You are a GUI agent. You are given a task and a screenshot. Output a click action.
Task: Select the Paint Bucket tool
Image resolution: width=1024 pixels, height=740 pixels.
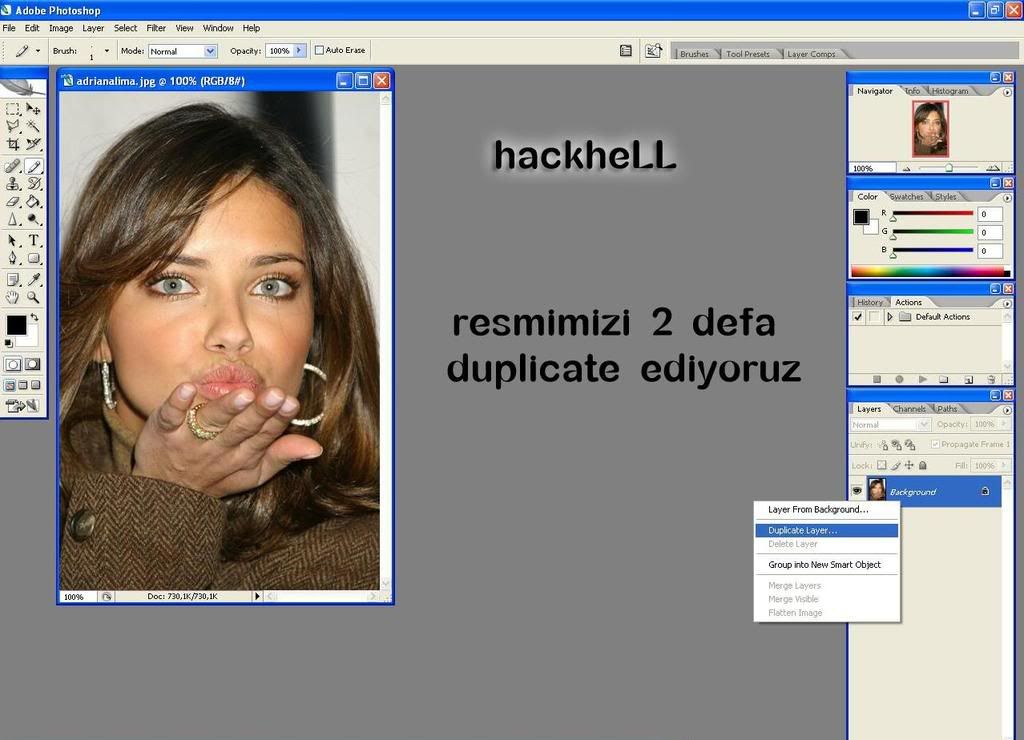pos(33,202)
